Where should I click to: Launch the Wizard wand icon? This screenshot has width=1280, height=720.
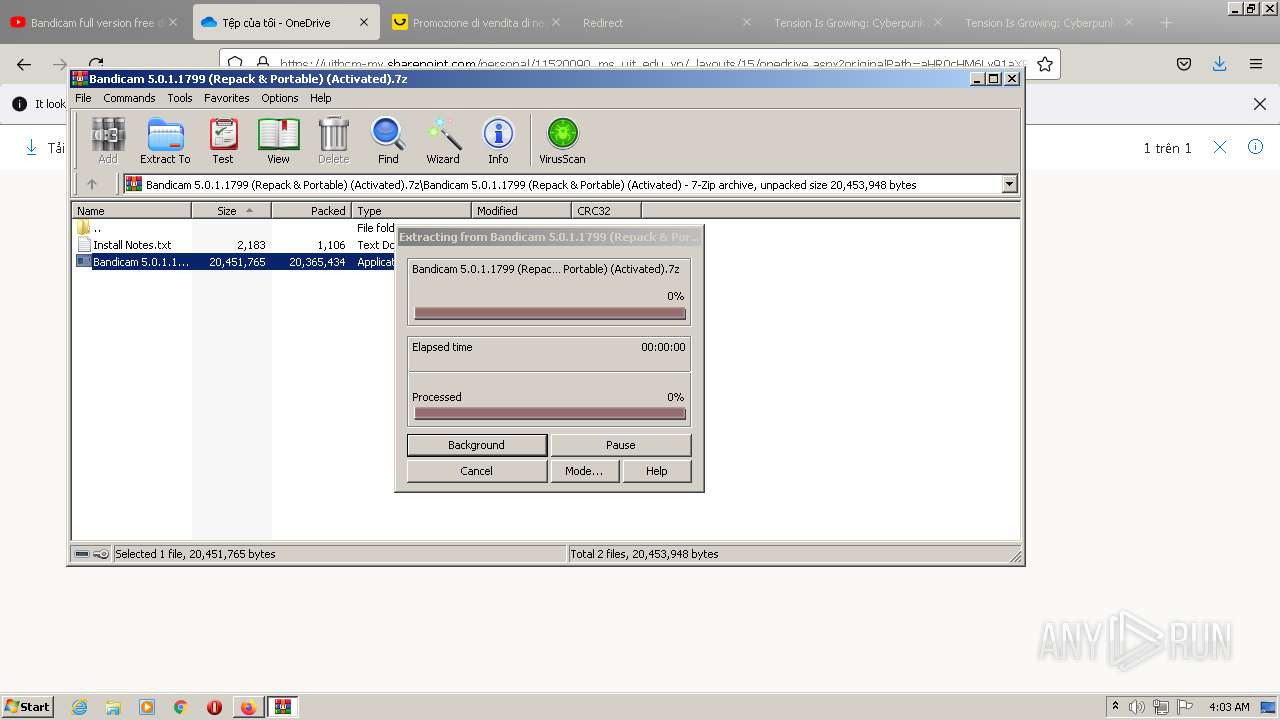pyautogui.click(x=443, y=140)
